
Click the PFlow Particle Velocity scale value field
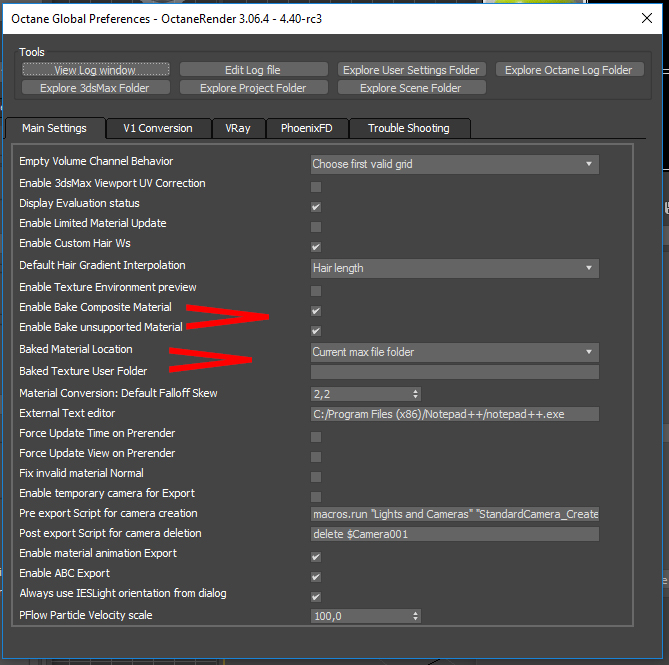(x=361, y=616)
